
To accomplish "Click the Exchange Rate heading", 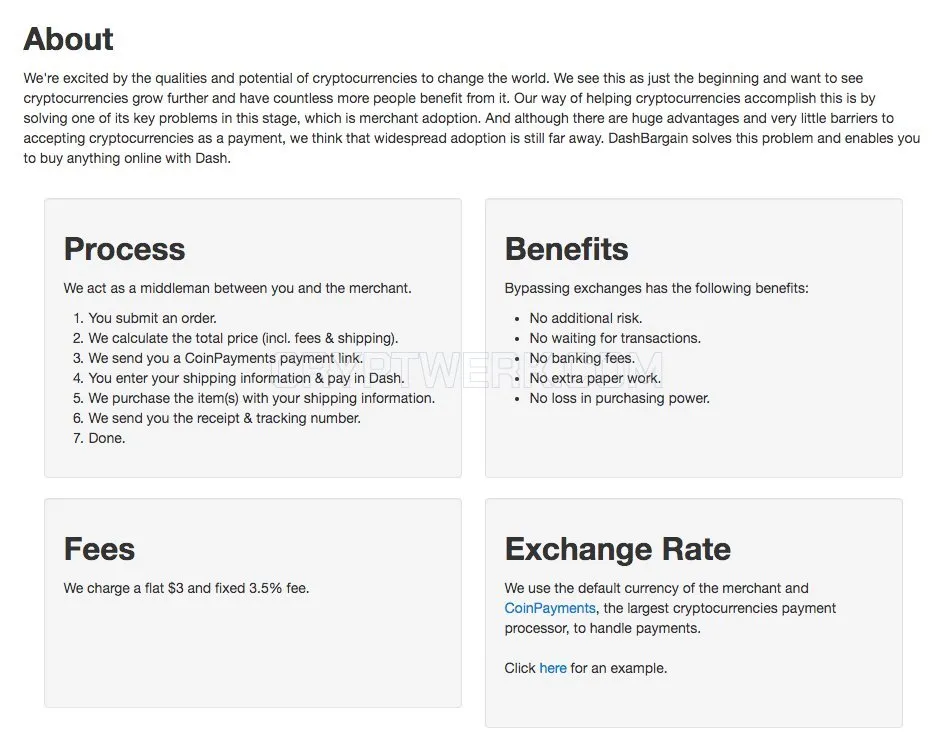I will pos(618,549).
